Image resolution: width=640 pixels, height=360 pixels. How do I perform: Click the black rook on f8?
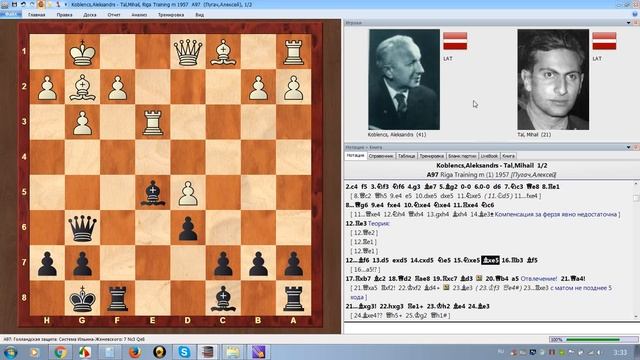118,298
